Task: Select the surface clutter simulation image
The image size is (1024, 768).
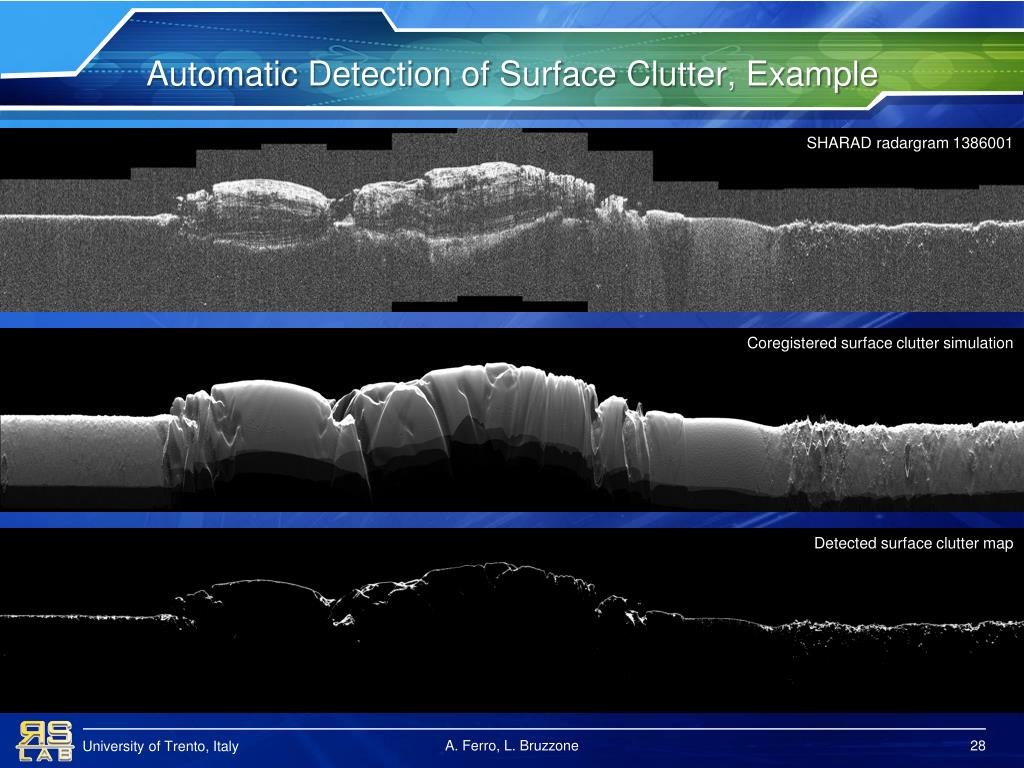Action: tap(512, 420)
